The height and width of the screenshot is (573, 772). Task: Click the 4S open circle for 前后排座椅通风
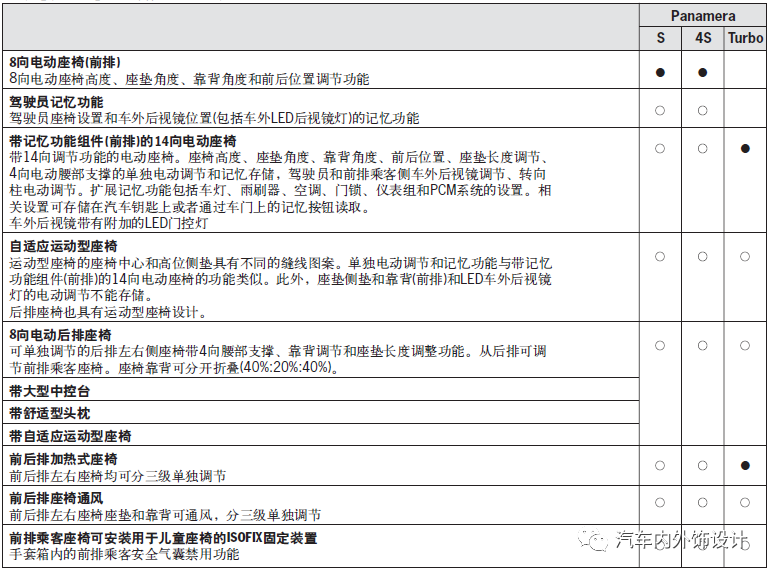tap(703, 503)
